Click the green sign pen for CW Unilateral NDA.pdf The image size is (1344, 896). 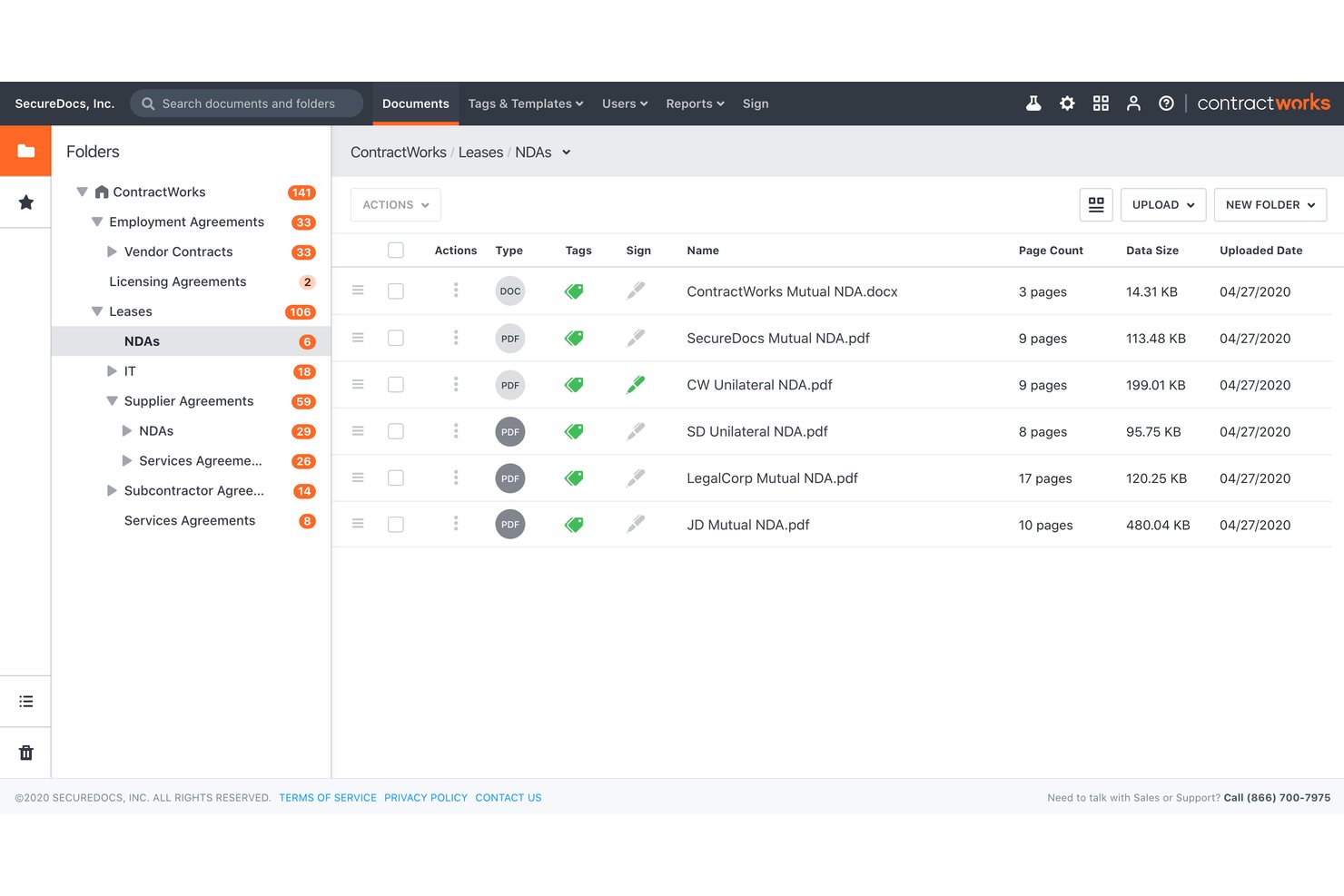click(636, 384)
